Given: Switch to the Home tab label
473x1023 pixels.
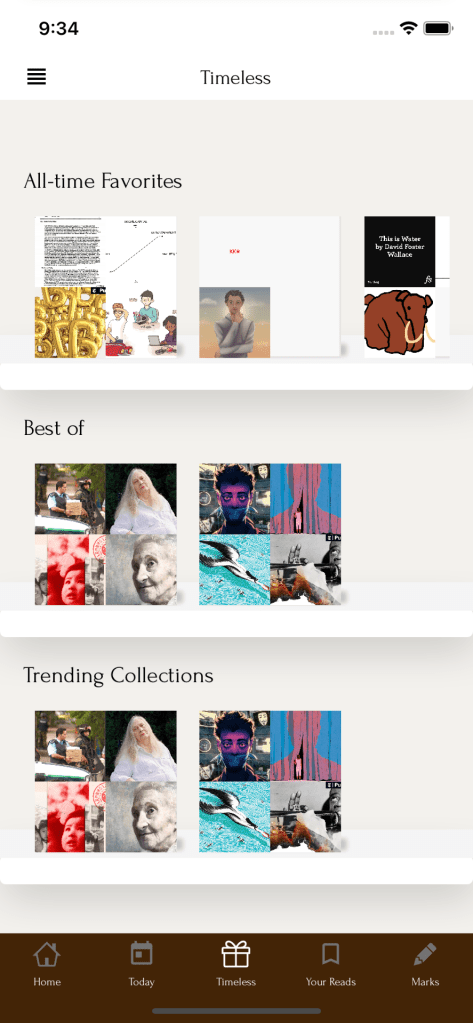Looking at the screenshot, I should click(x=47, y=982).
